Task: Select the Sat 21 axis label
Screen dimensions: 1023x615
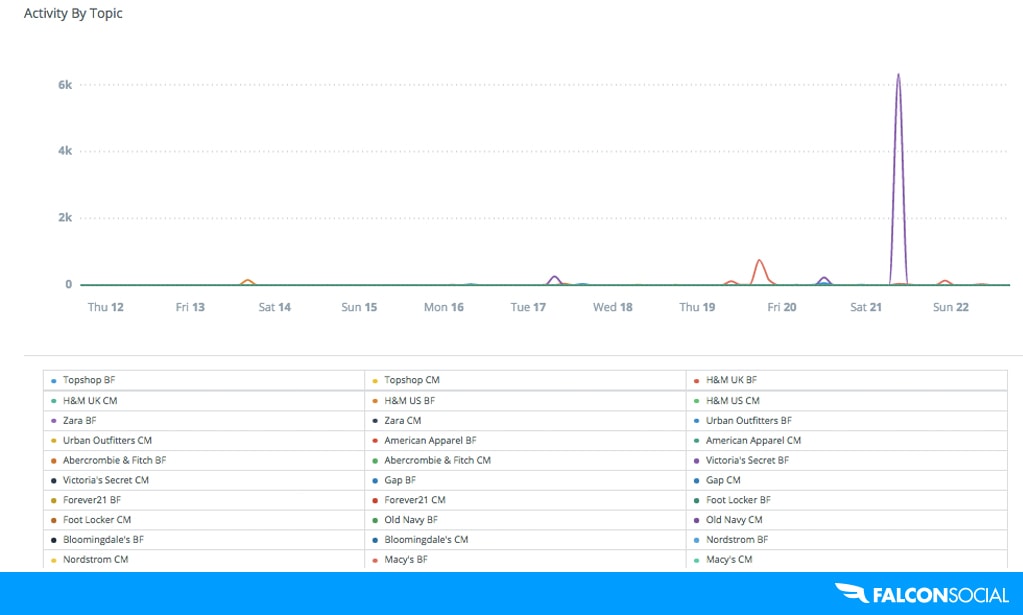Action: [x=865, y=307]
